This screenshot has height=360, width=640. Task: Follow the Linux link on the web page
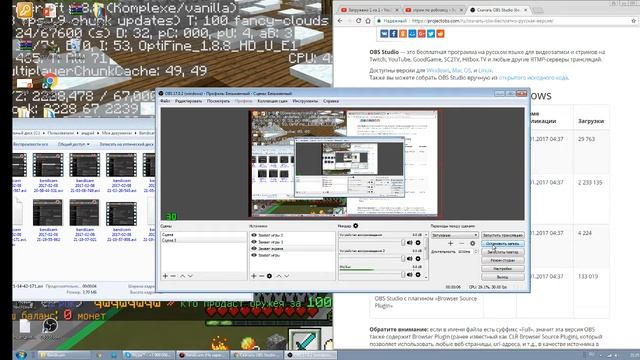(x=485, y=70)
